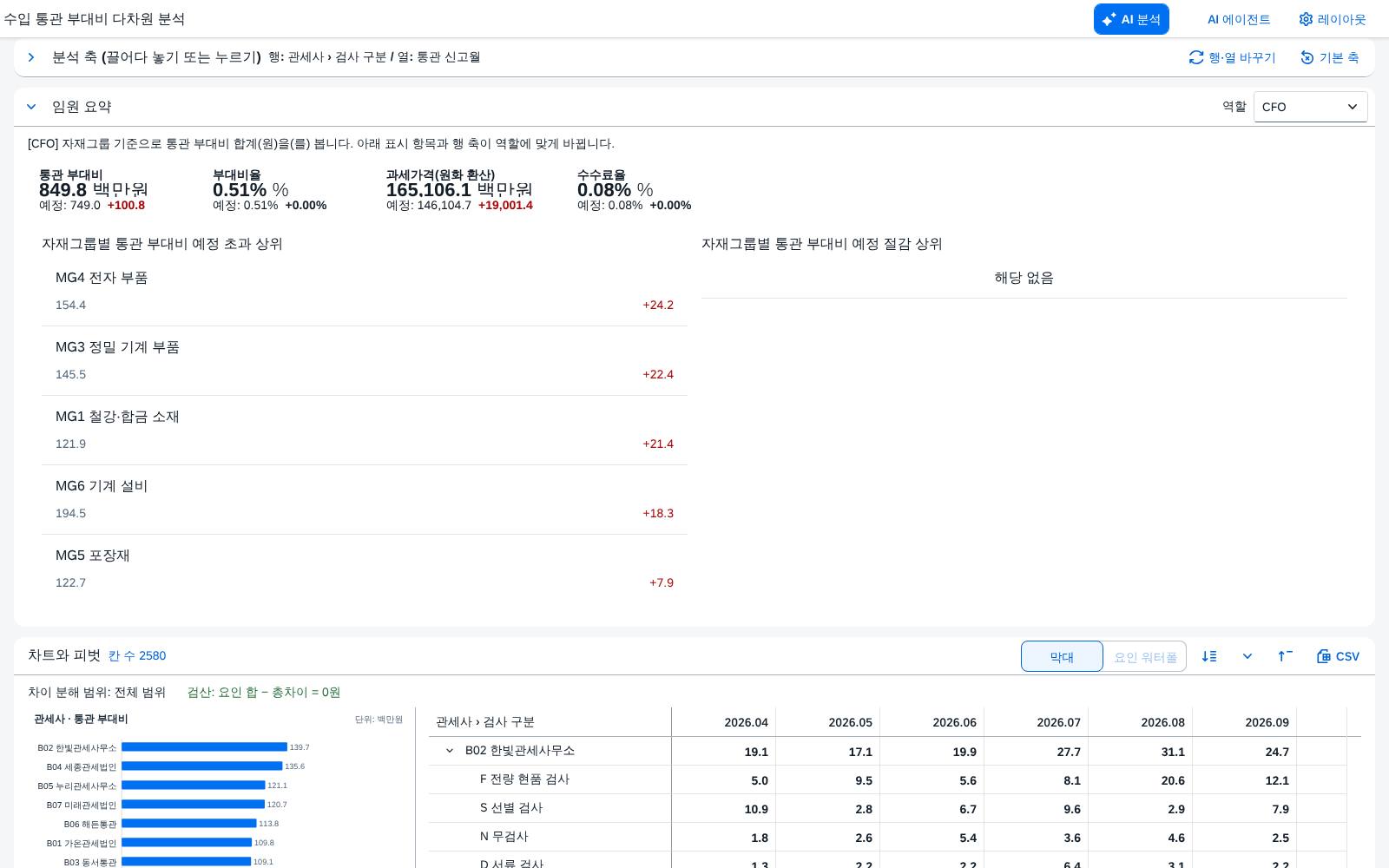Image resolution: width=1389 pixels, height=868 pixels.
Task: Select MG3 정밀 기계 부품 item
Action: [365, 361]
